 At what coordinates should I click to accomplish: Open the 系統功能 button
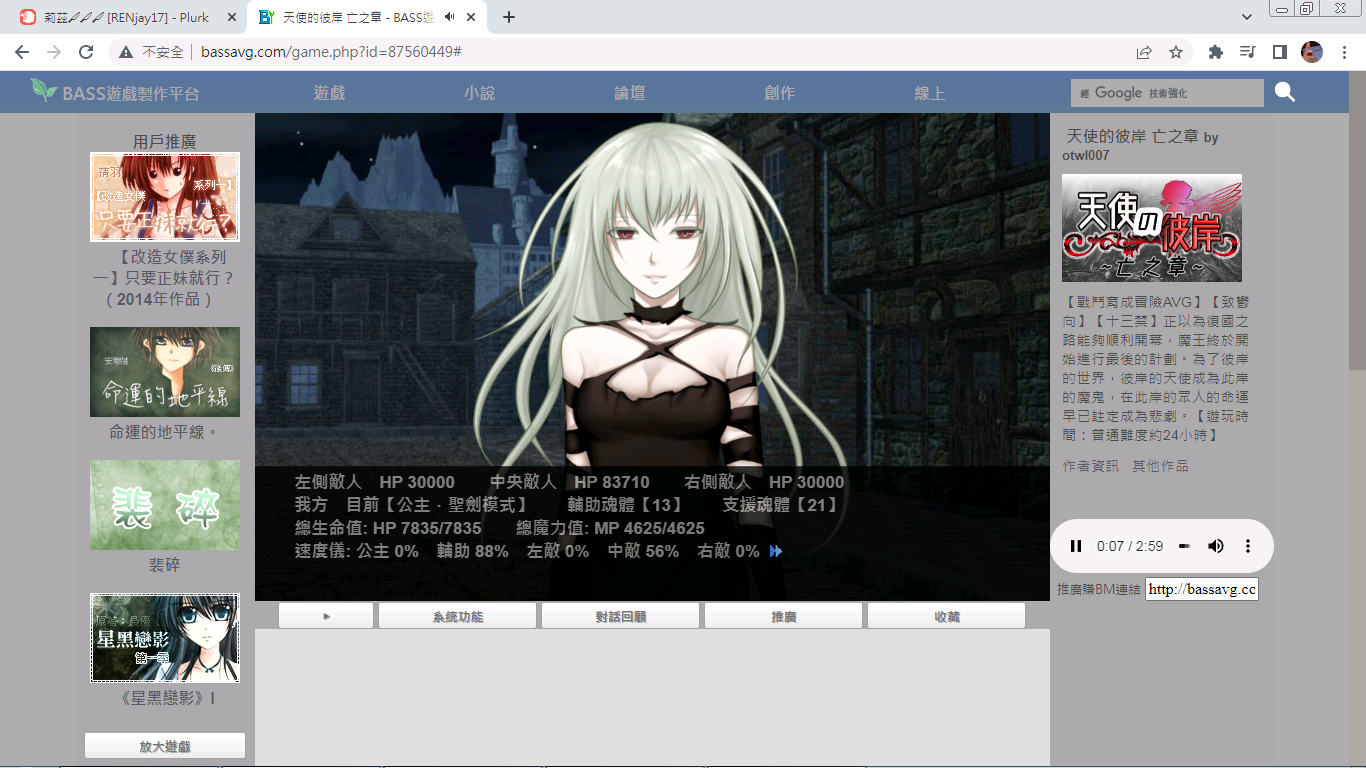point(457,616)
